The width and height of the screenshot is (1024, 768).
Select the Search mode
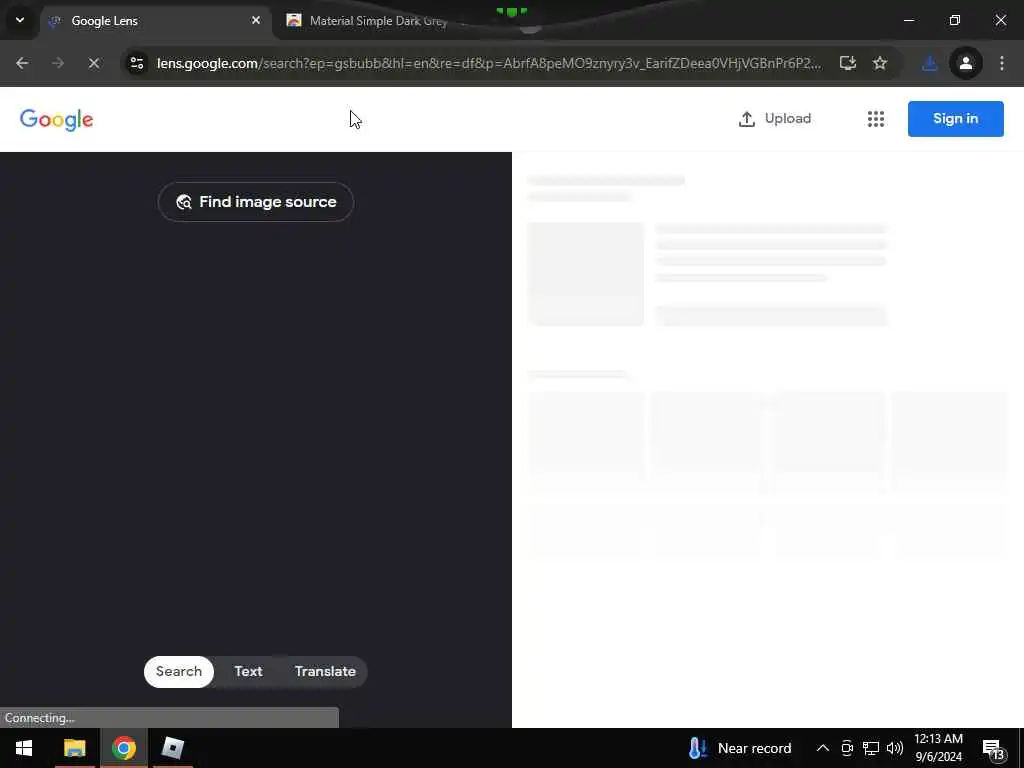point(179,671)
